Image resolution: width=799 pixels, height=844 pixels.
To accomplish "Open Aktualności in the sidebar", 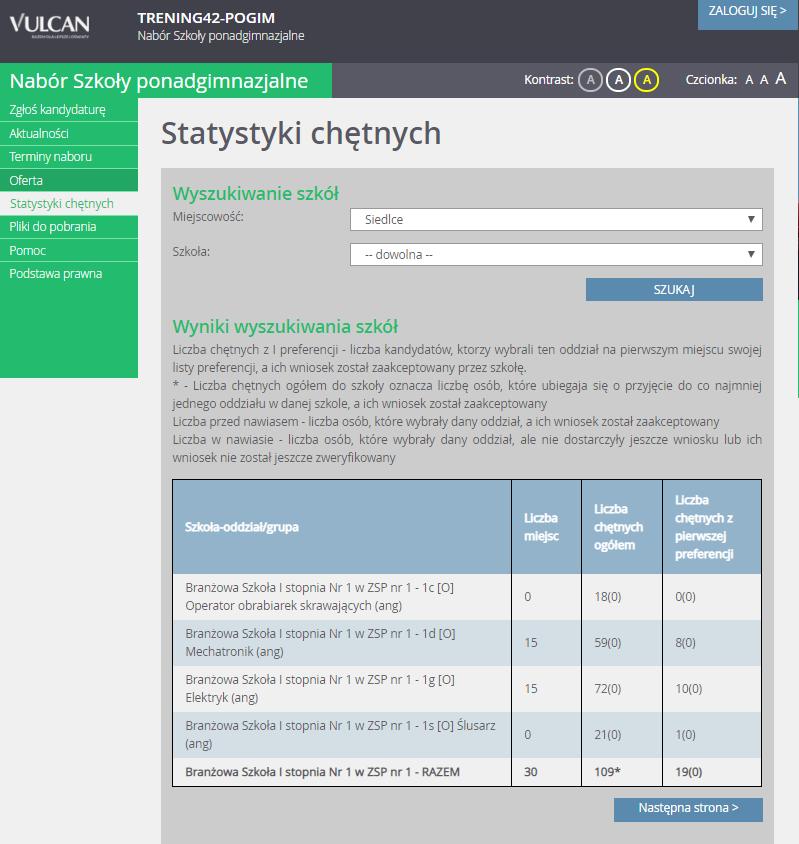I will click(x=69, y=133).
